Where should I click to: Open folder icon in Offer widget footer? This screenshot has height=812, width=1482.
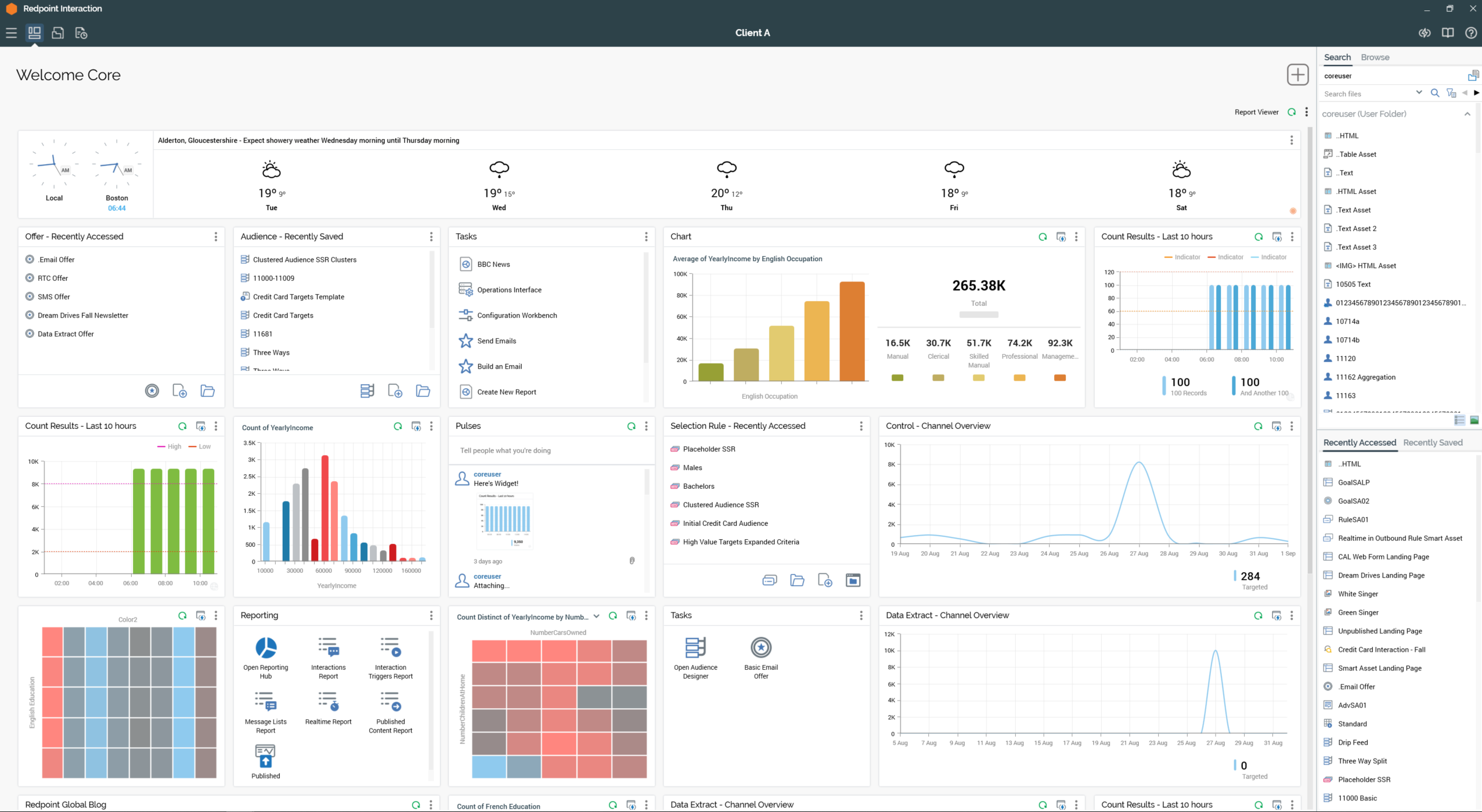coord(207,391)
